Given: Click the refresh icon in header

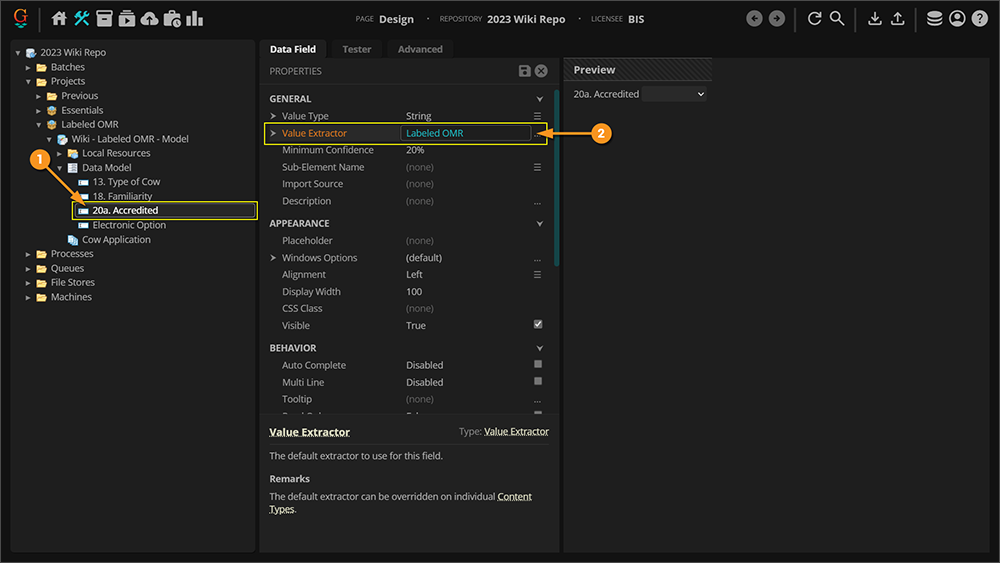Looking at the screenshot, I should pyautogui.click(x=814, y=19).
